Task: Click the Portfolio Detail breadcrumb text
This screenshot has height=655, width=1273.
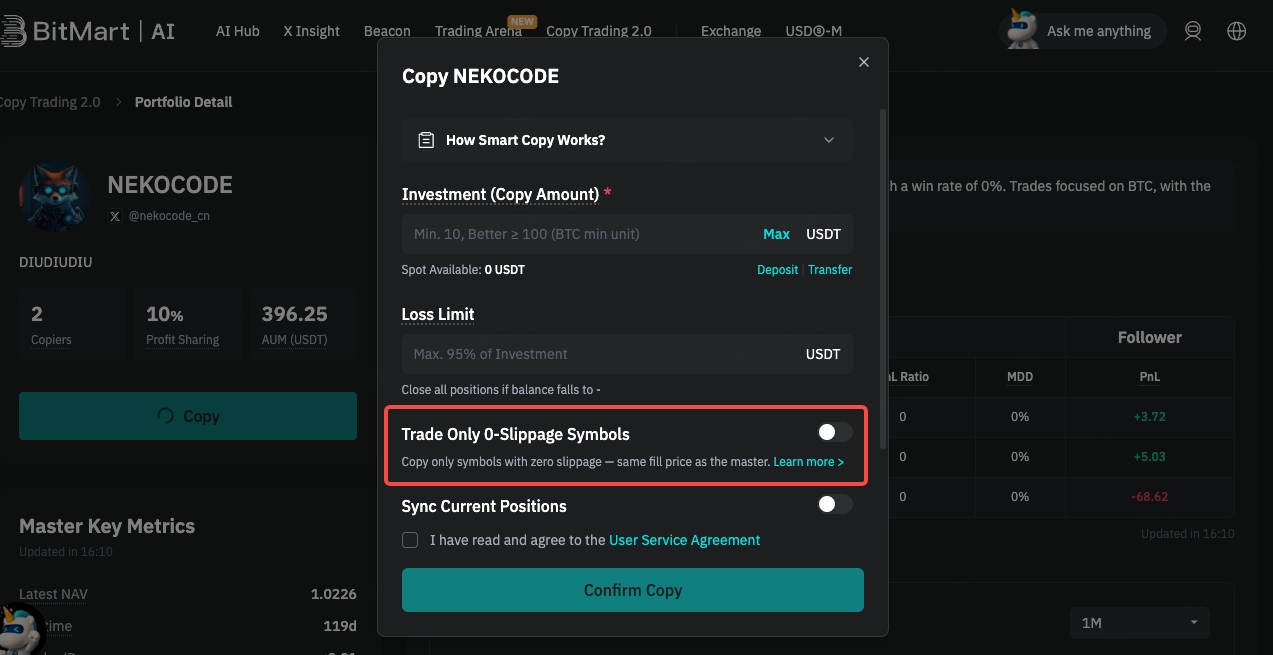Action: [183, 102]
